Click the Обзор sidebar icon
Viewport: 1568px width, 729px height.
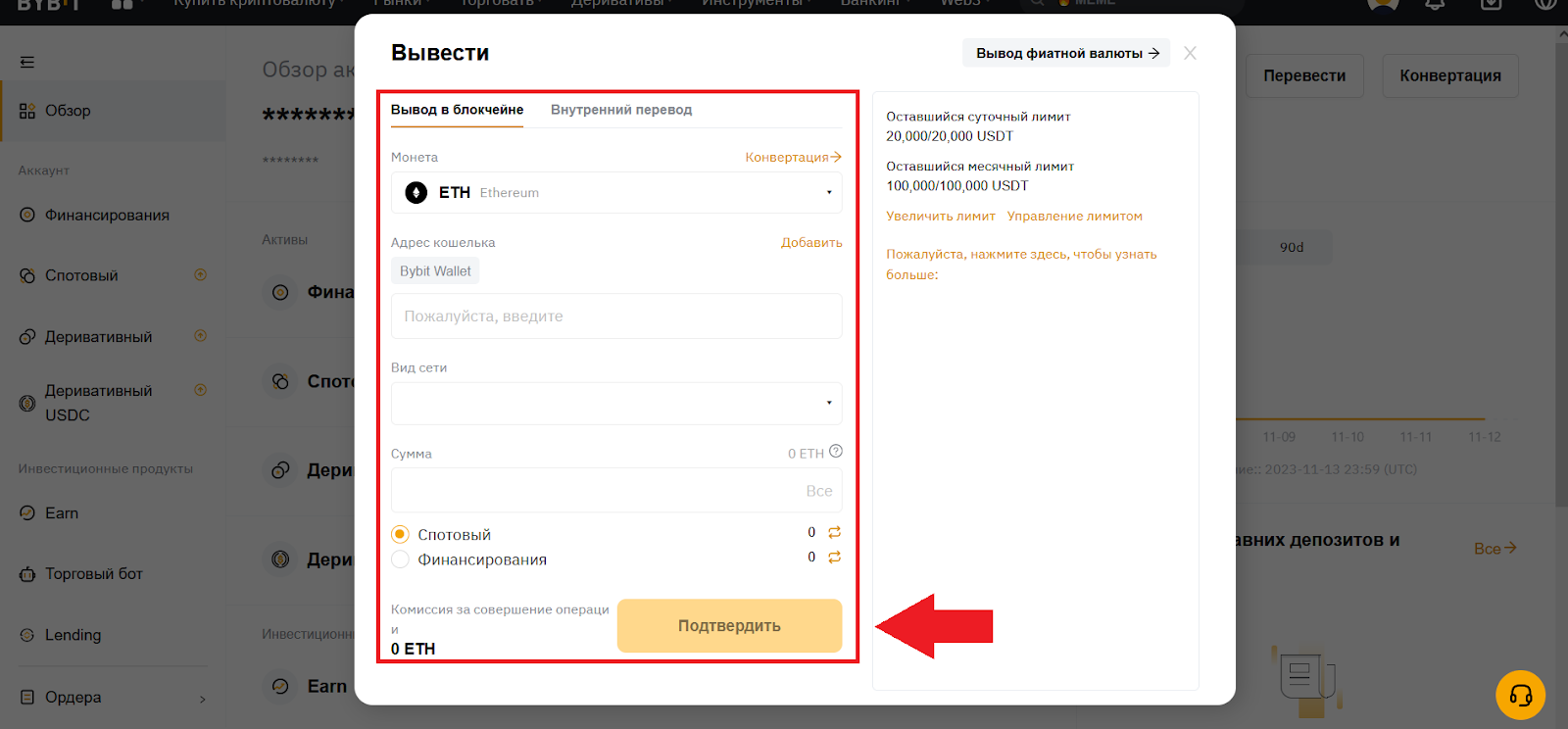click(x=27, y=111)
